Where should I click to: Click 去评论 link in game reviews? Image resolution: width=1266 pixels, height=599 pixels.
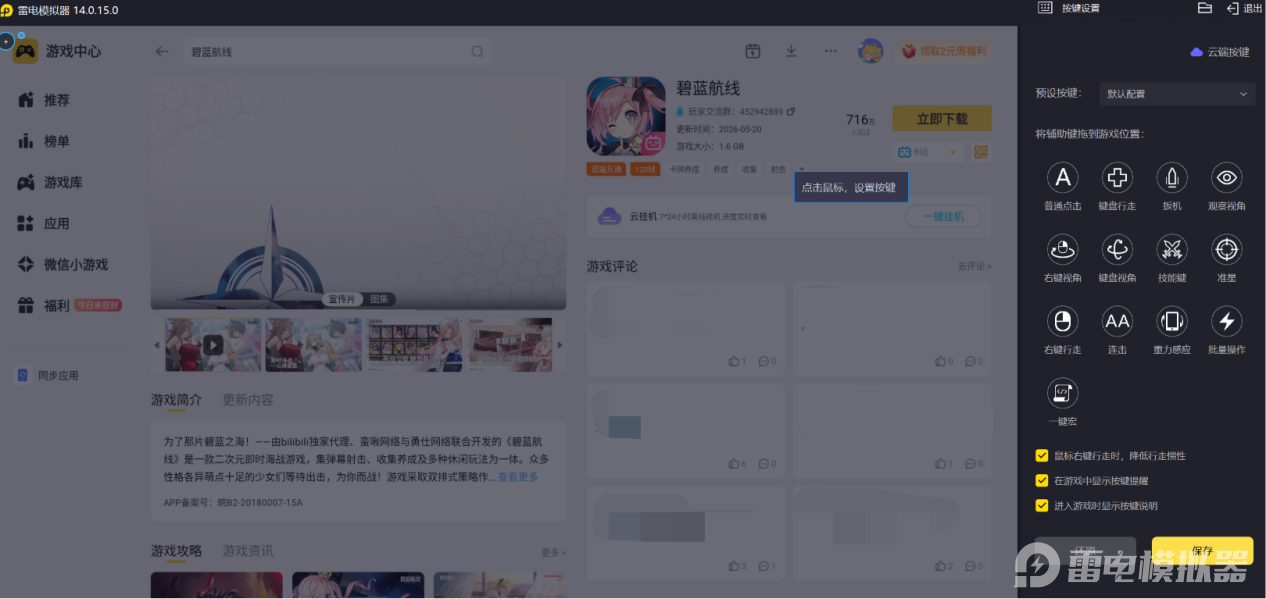point(974,266)
